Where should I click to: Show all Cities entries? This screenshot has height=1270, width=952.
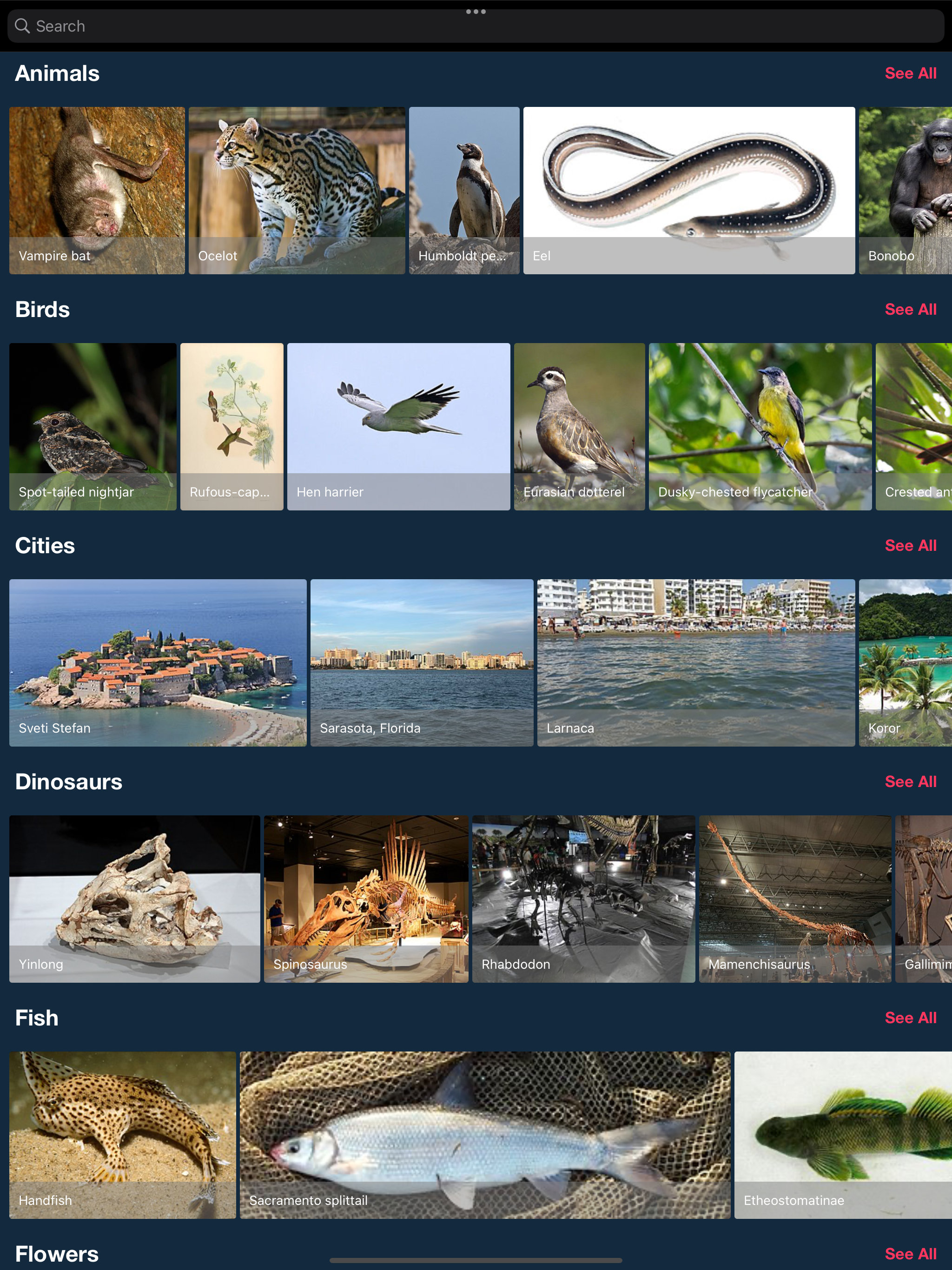[x=910, y=545]
